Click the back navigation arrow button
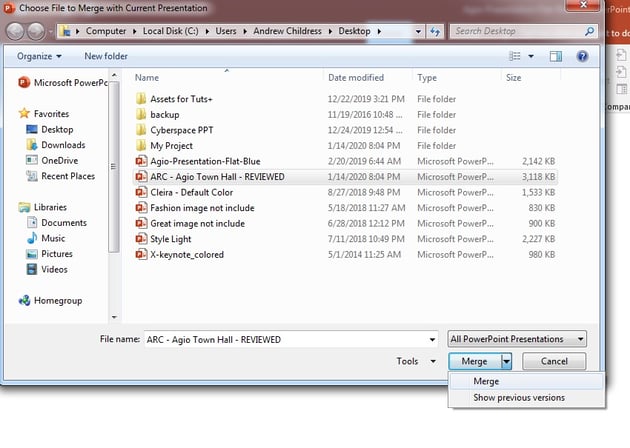Screen dimensions: 630x448 coord(17,31)
